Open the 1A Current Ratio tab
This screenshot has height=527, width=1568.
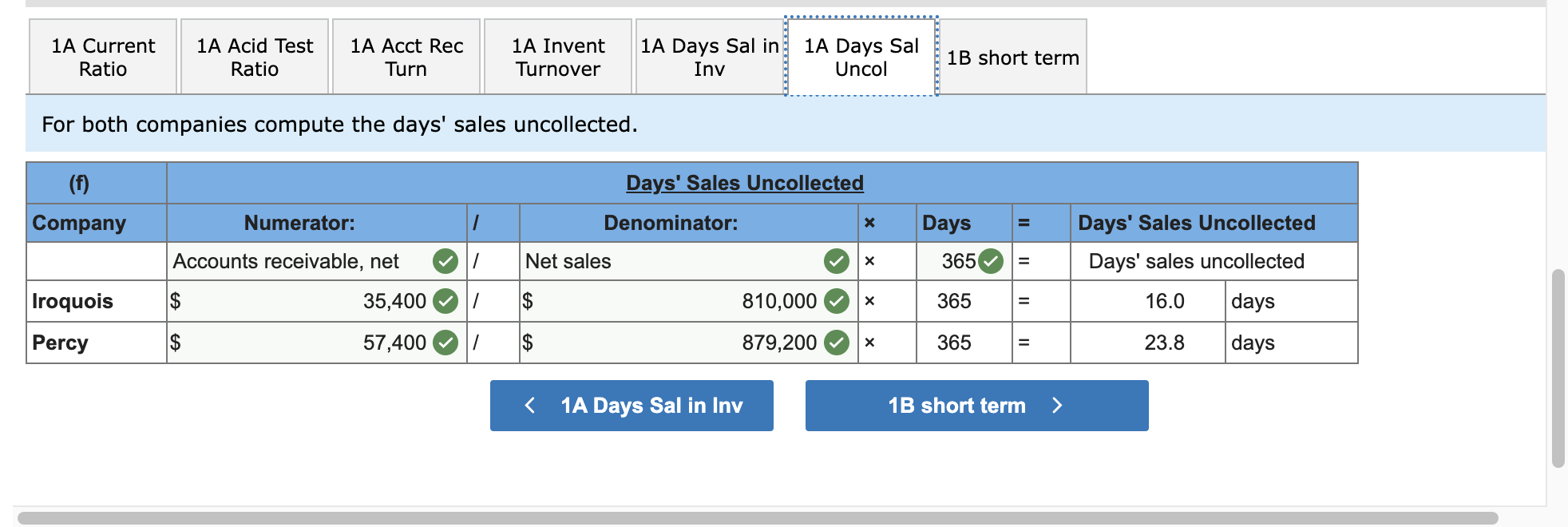point(103,57)
